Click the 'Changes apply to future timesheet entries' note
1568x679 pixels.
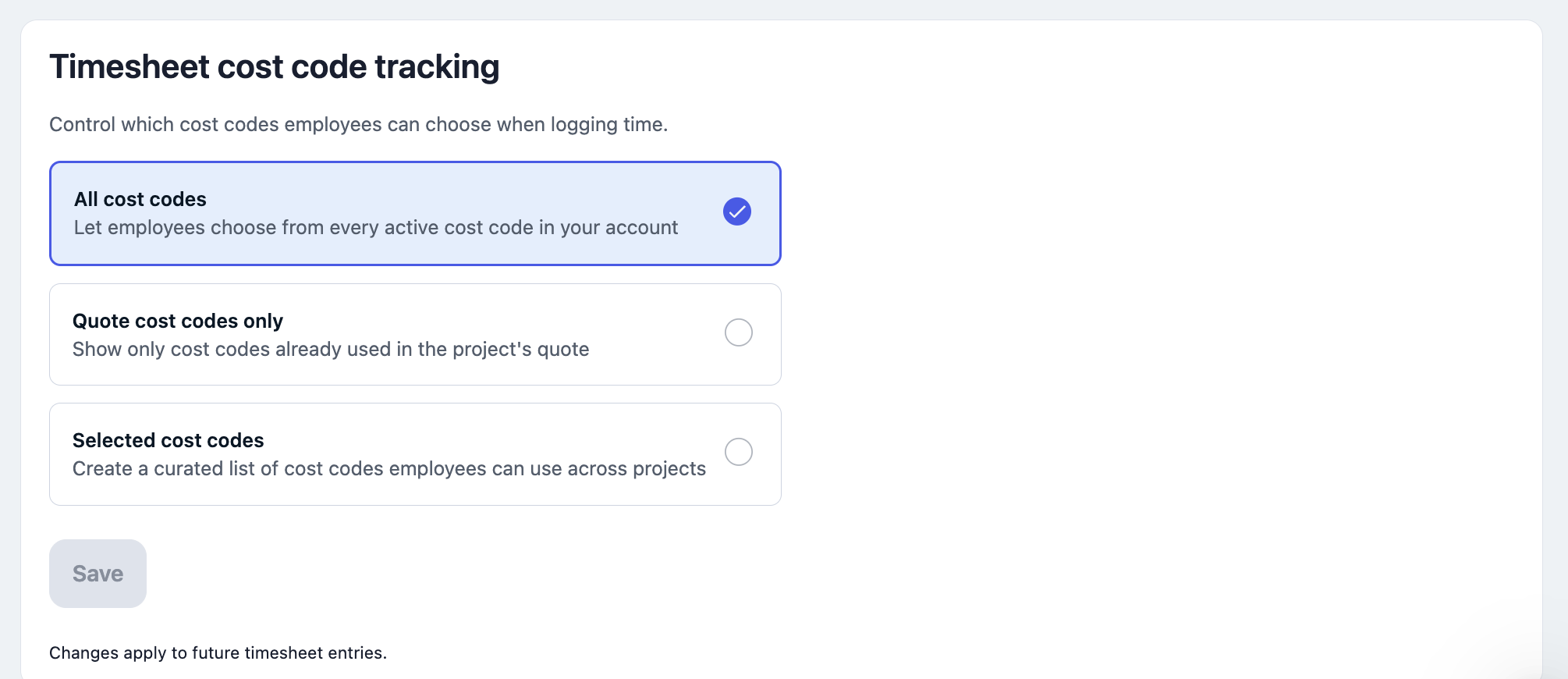pyautogui.click(x=218, y=652)
